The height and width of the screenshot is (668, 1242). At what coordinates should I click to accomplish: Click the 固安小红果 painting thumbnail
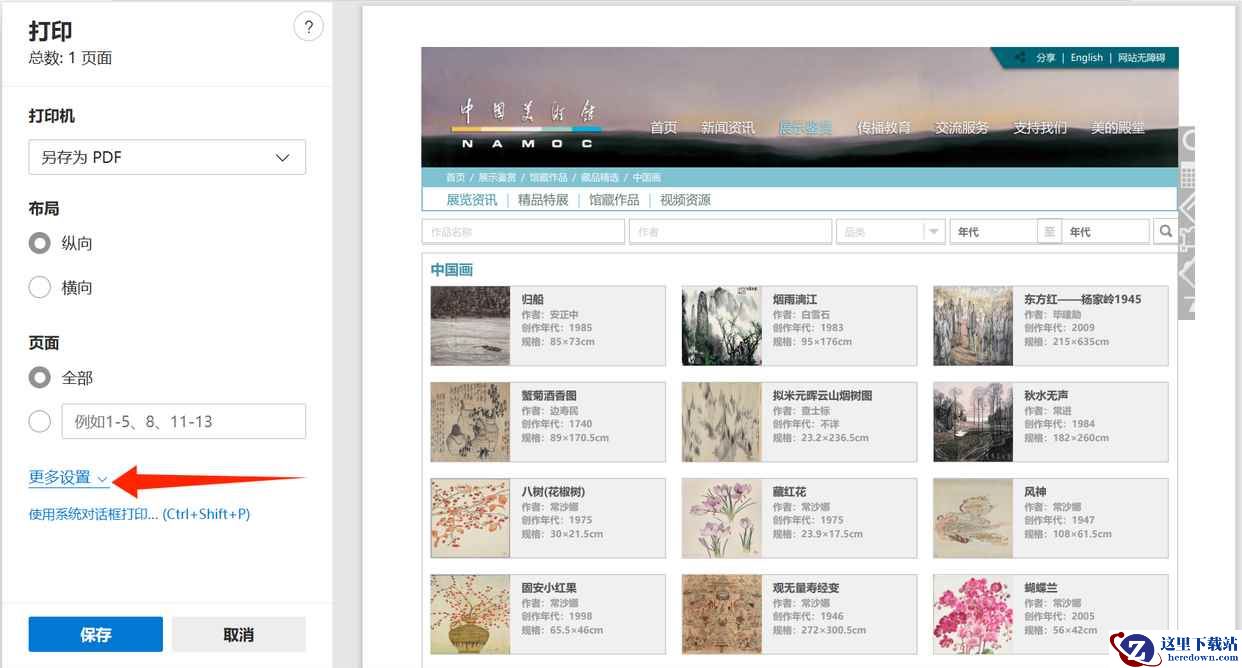[470, 614]
